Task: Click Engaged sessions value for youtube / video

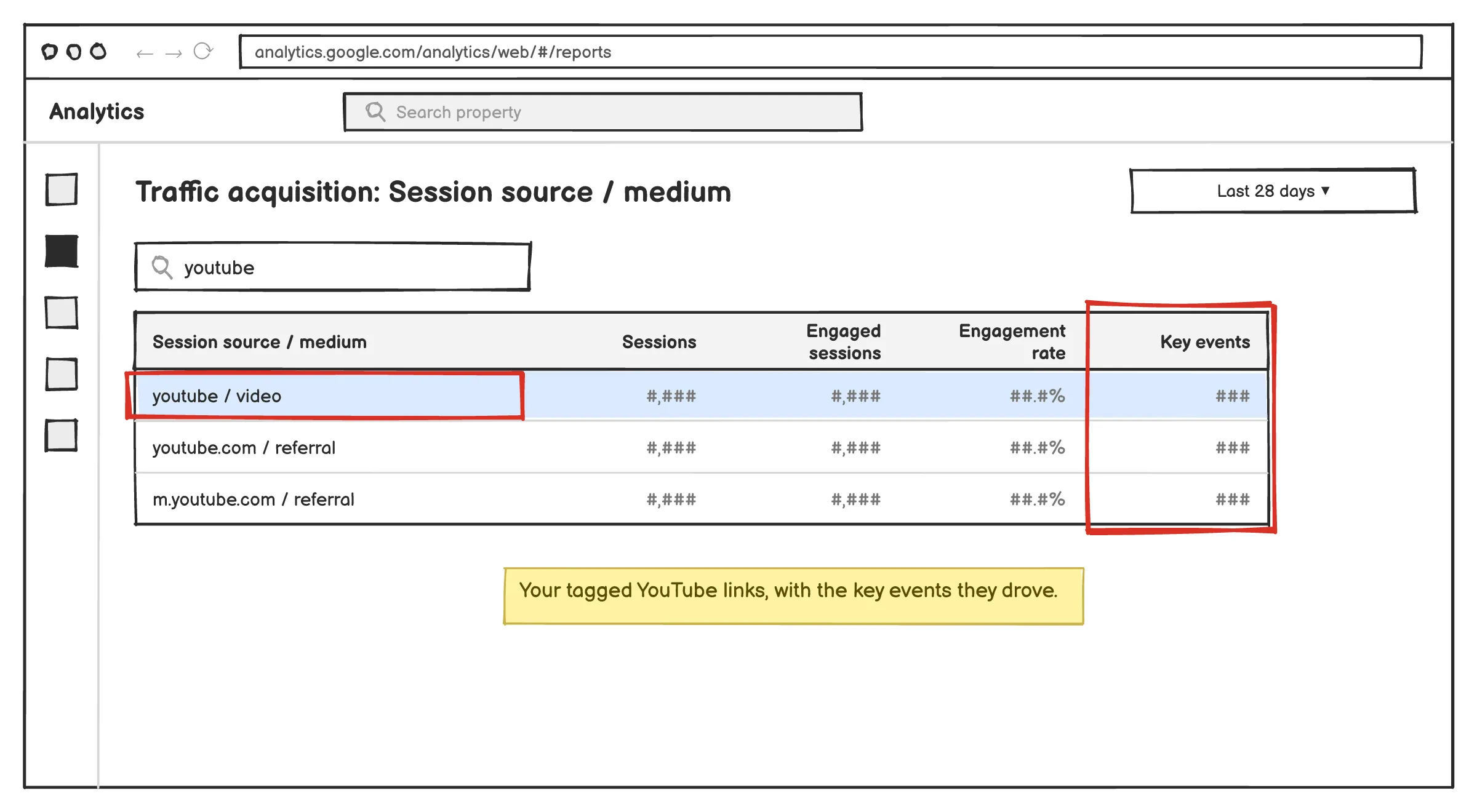Action: coord(856,396)
